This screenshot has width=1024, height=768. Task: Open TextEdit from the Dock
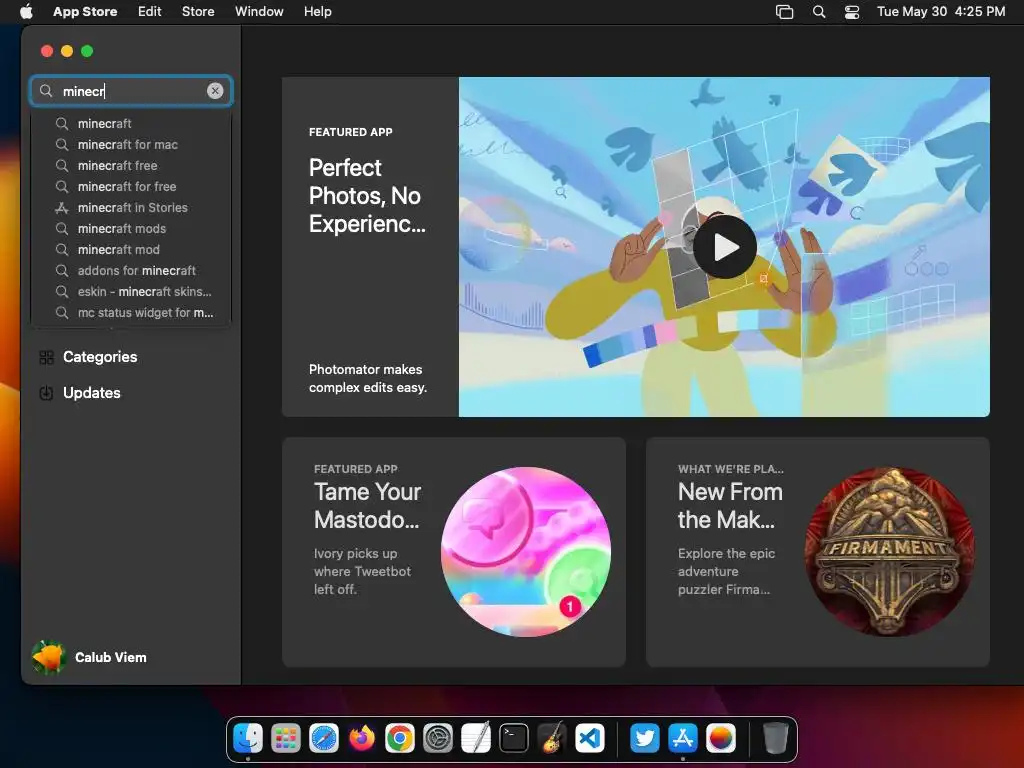[x=475, y=739]
